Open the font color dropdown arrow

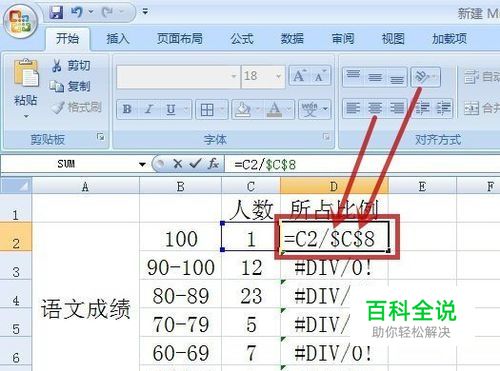point(289,109)
